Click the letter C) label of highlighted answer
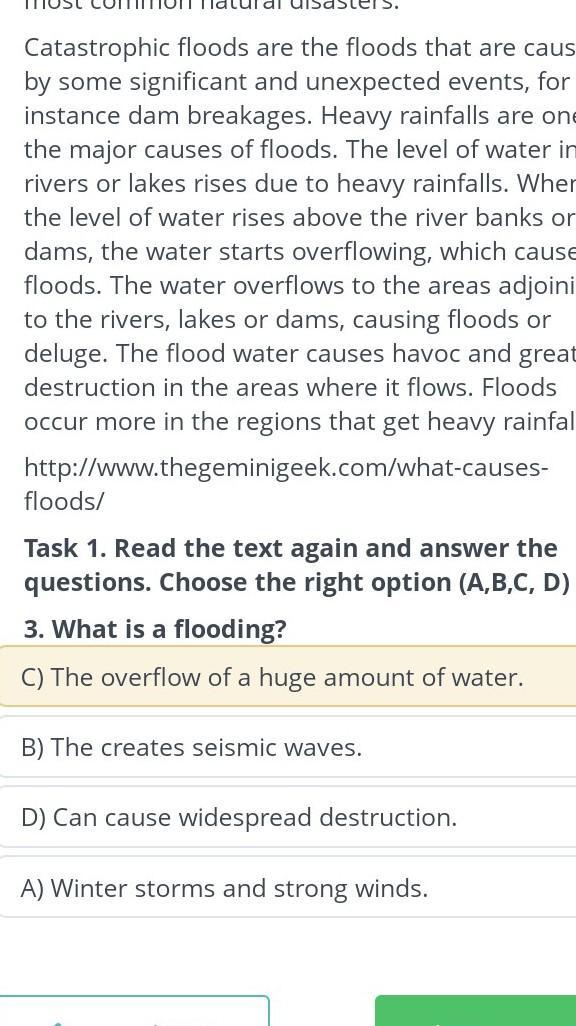 point(33,677)
